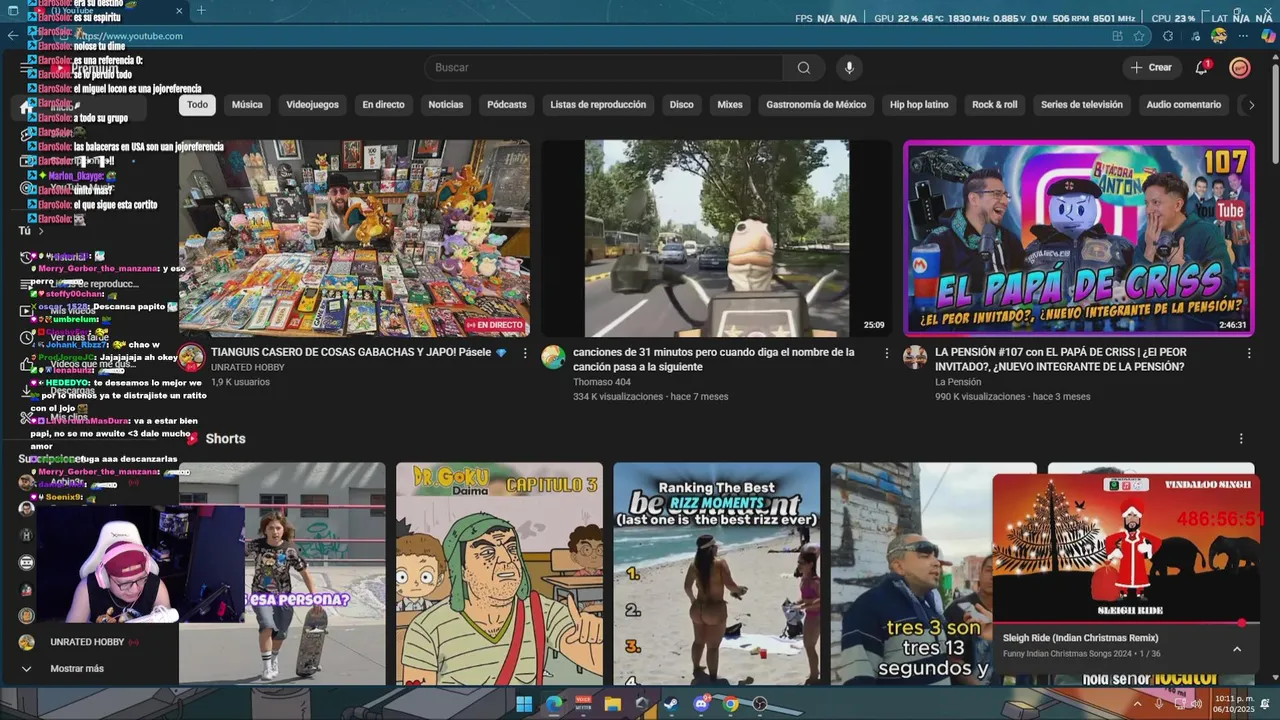Click the search magnifier button

coord(804,68)
